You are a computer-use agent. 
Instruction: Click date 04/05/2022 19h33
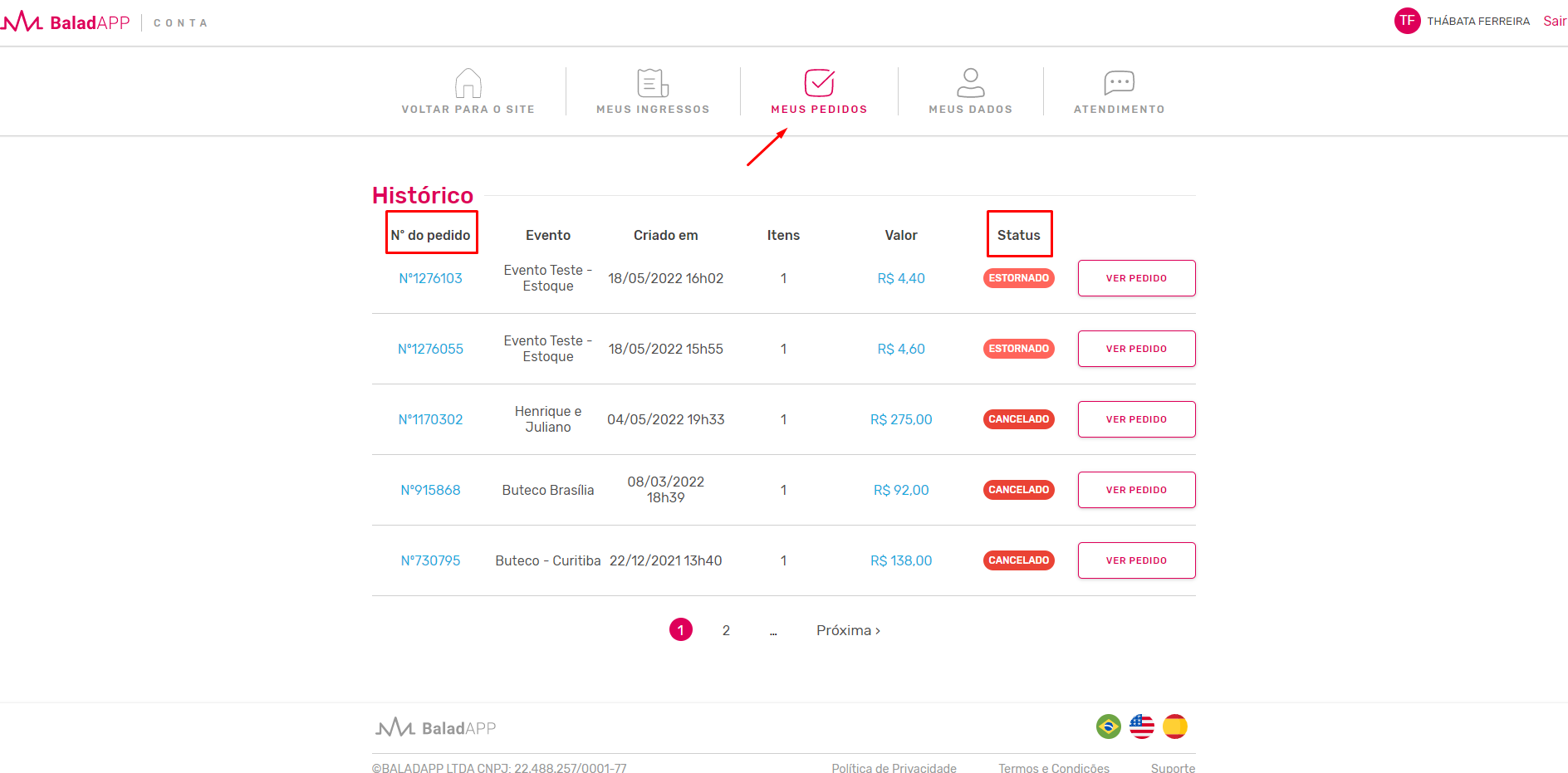tap(665, 419)
